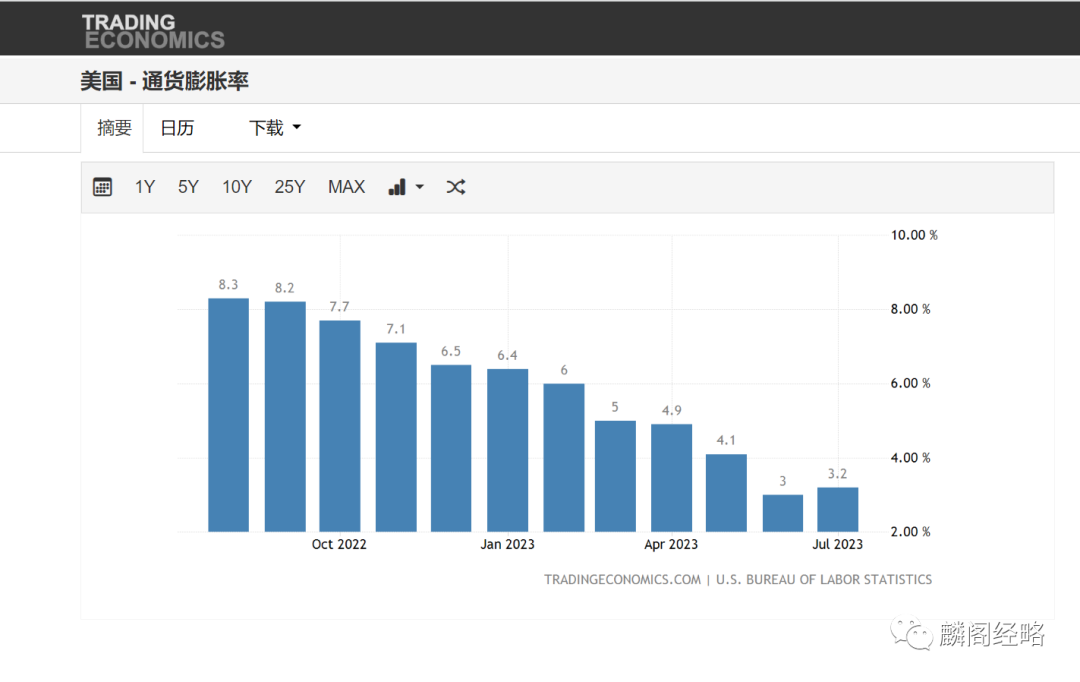1080x682 pixels.
Task: Click the 4.9 bar for Apr 2023
Action: [672, 478]
